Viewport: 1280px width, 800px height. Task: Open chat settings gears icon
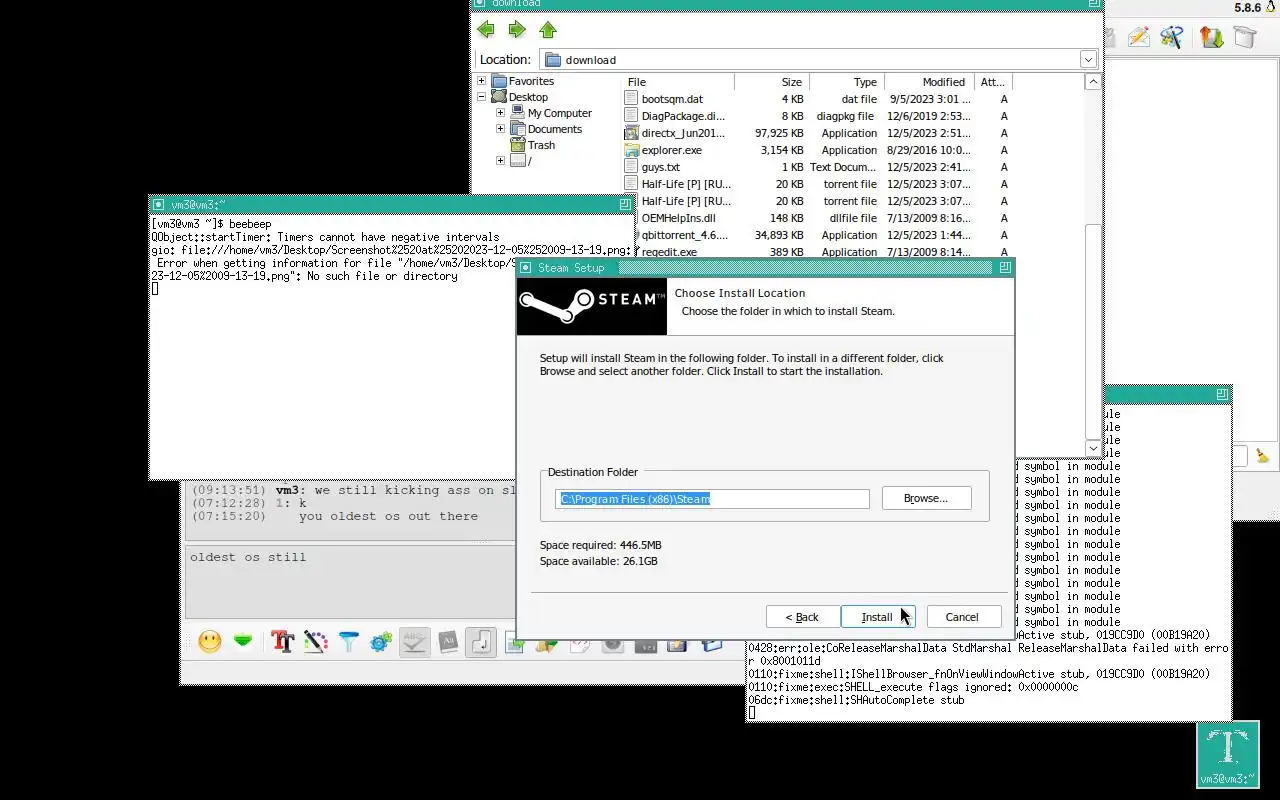pyautogui.click(x=380, y=642)
